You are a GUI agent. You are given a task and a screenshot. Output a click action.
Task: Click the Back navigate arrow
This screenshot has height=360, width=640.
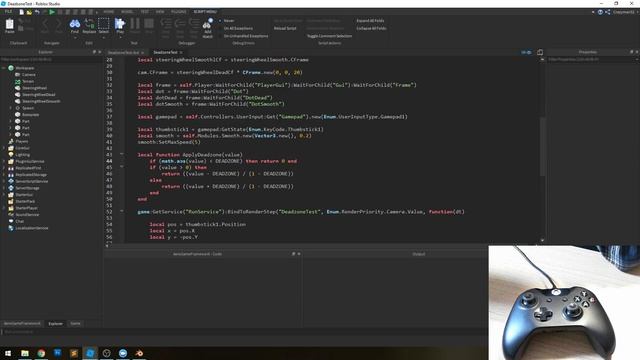pos(45,24)
